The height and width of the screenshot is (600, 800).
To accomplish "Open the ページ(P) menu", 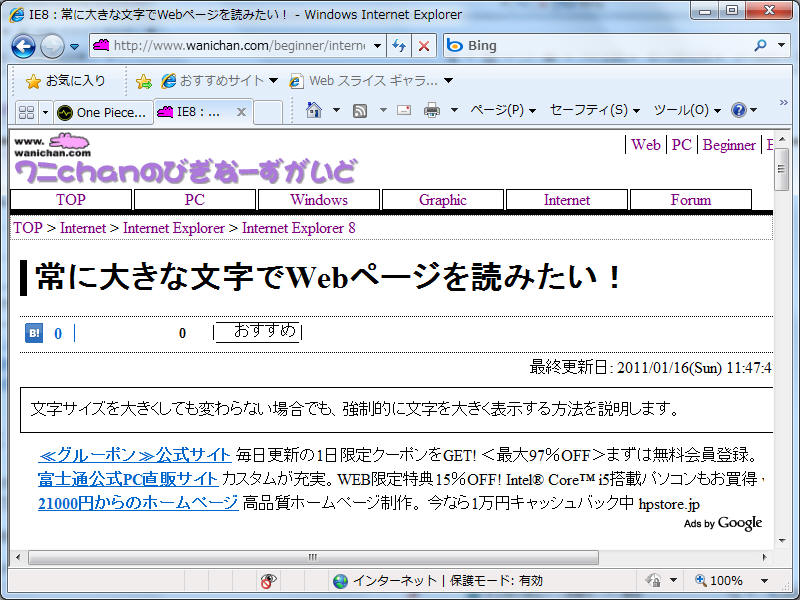I will [x=503, y=110].
